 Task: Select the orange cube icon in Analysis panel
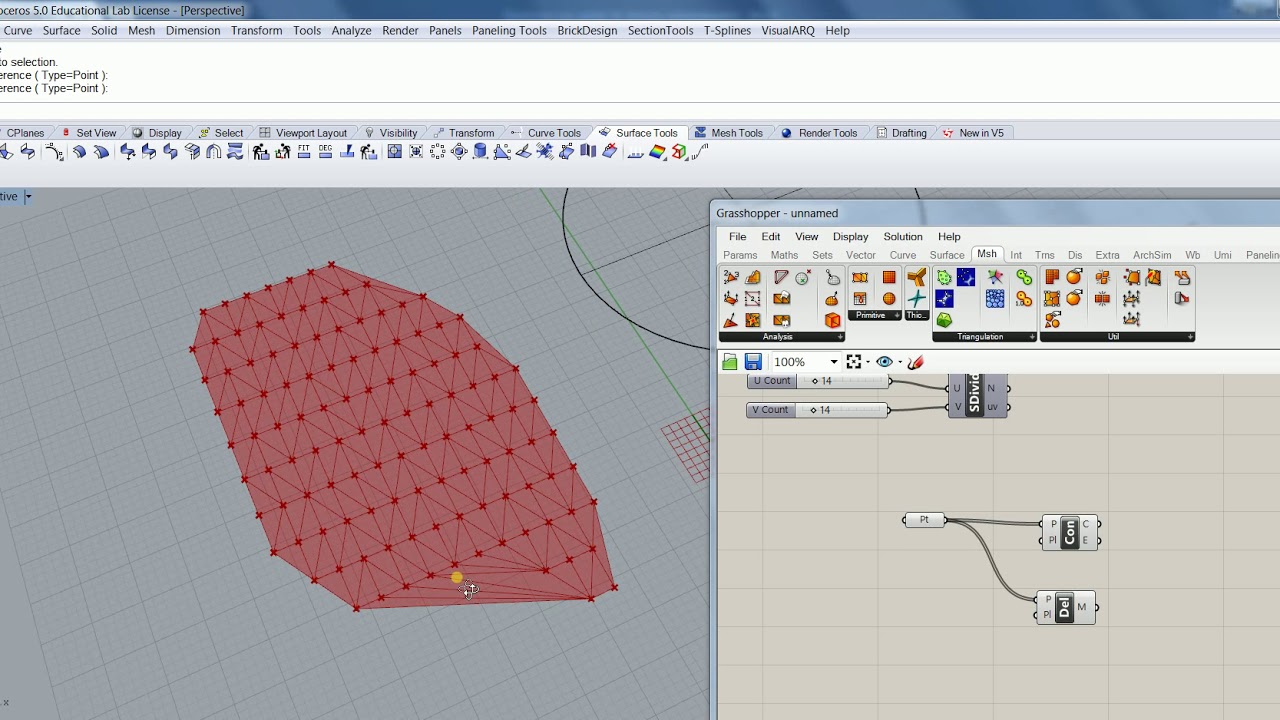click(x=832, y=320)
